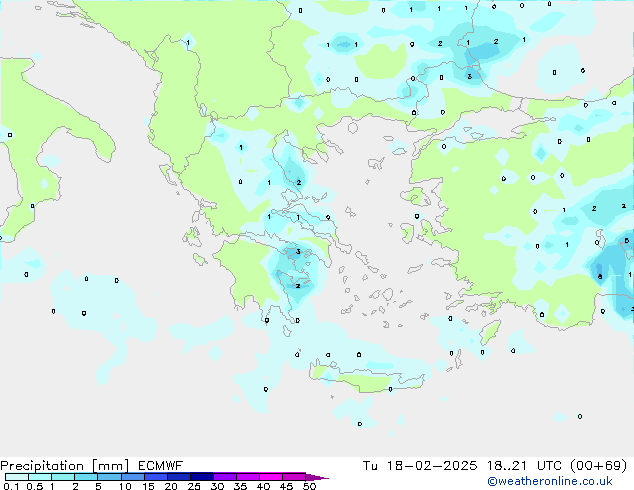The width and height of the screenshot is (634, 490).
Task: Choose the legend color box between 10 and 15
Action: pos(132,477)
